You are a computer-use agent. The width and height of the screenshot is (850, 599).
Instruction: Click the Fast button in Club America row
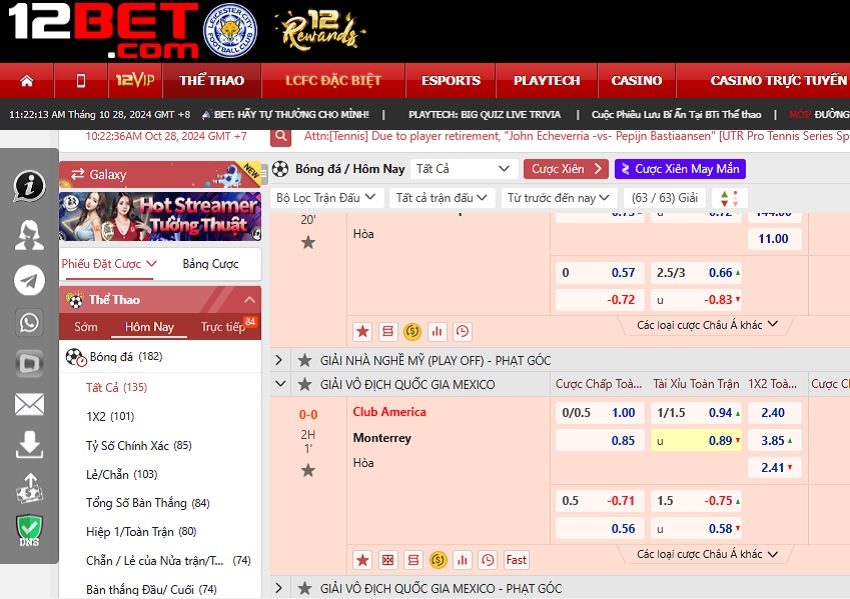516,560
